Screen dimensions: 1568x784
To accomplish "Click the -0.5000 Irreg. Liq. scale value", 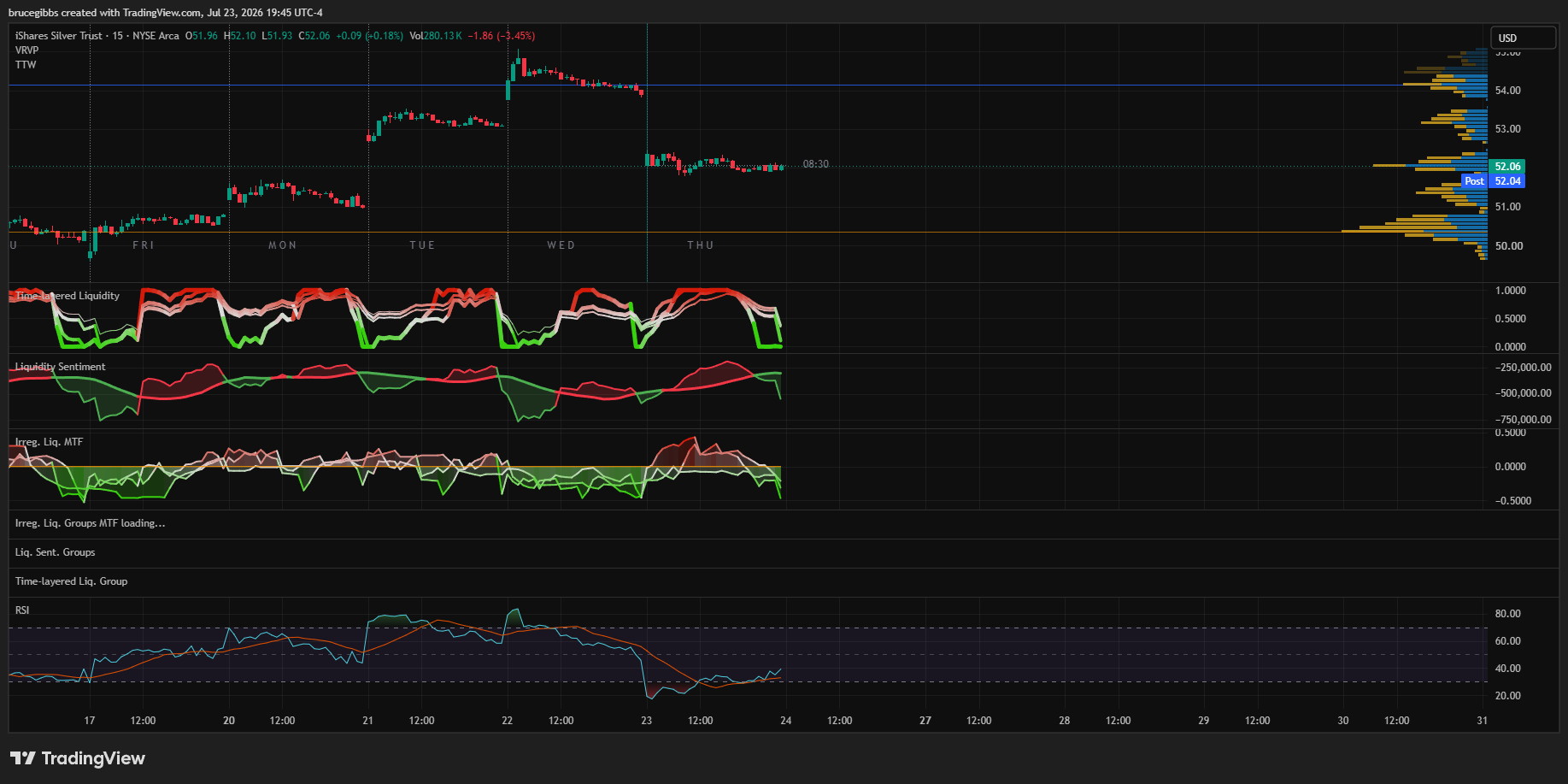I will pyautogui.click(x=1513, y=501).
